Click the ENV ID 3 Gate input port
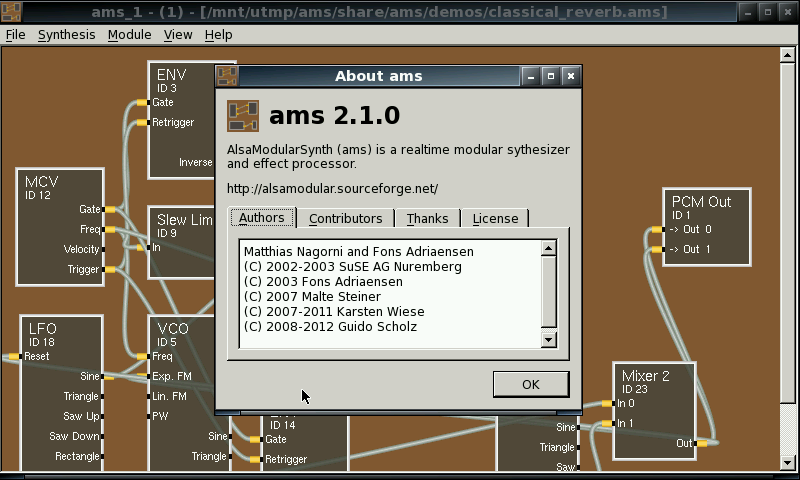This screenshot has height=480, width=800. pyautogui.click(x=142, y=103)
